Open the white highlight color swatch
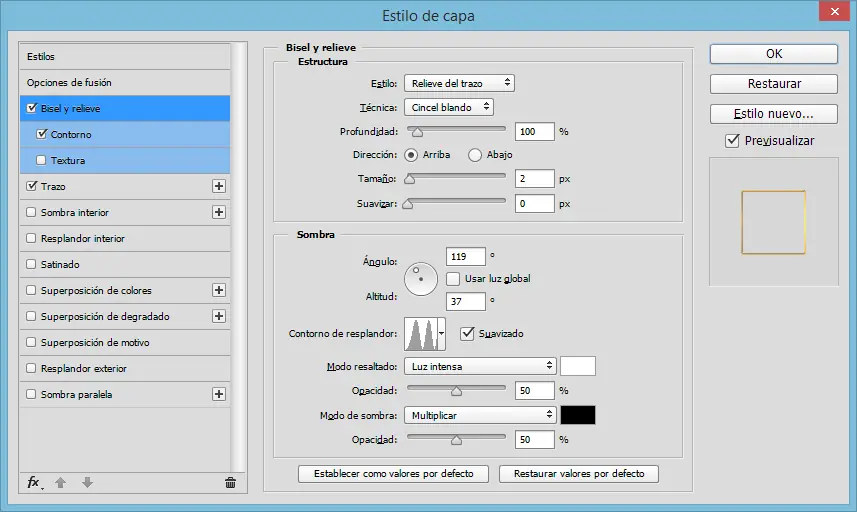 pyautogui.click(x=578, y=366)
